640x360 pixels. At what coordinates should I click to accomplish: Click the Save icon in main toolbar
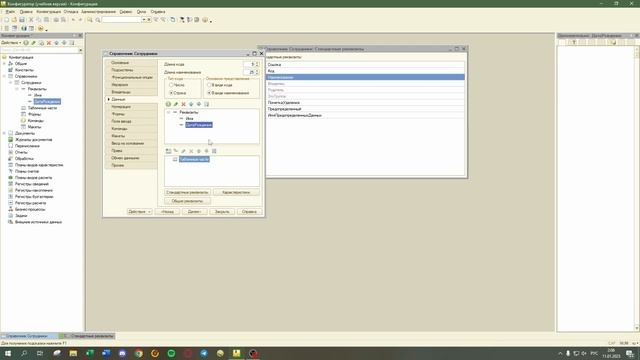[22, 20]
